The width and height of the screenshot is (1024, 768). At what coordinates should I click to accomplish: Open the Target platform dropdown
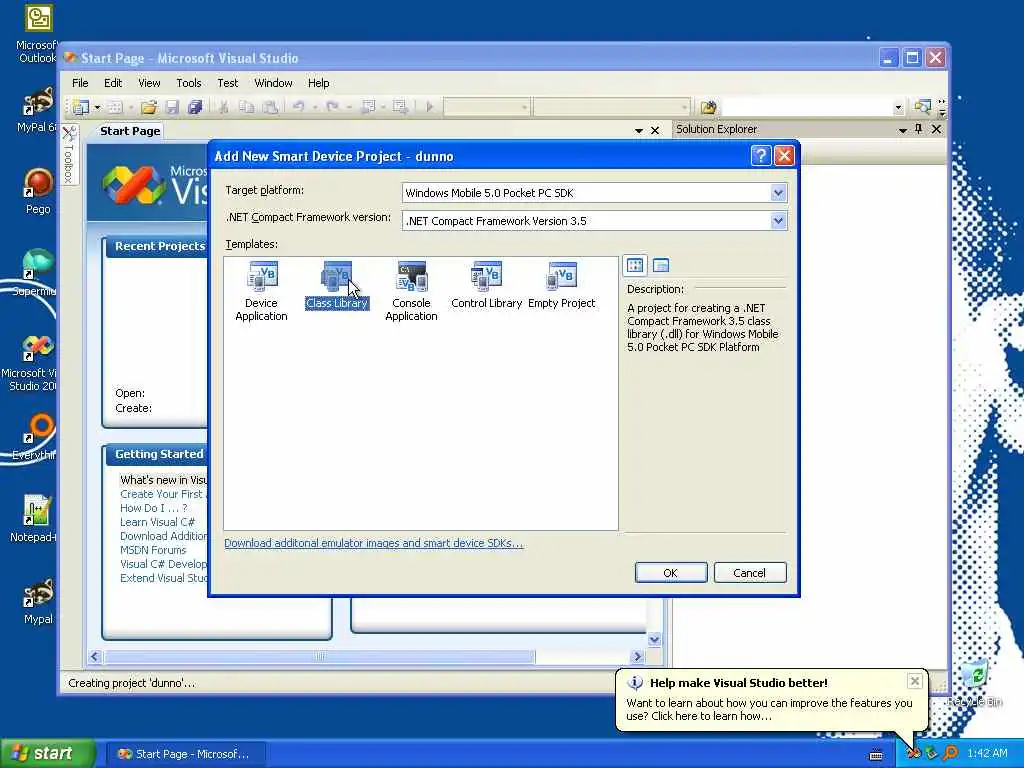coord(778,193)
